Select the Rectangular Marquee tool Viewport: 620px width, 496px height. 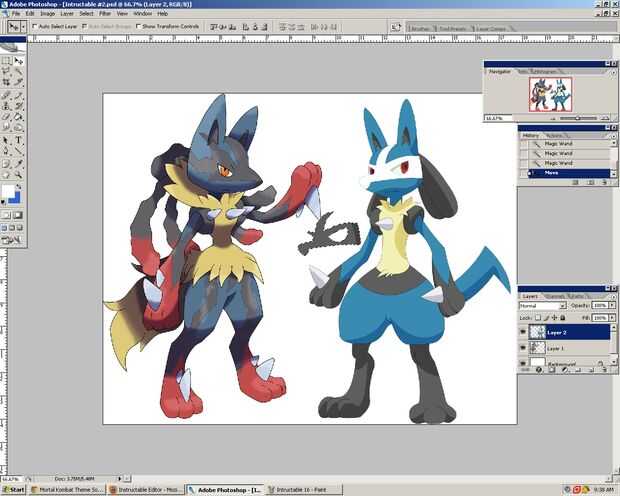pyautogui.click(x=6, y=62)
